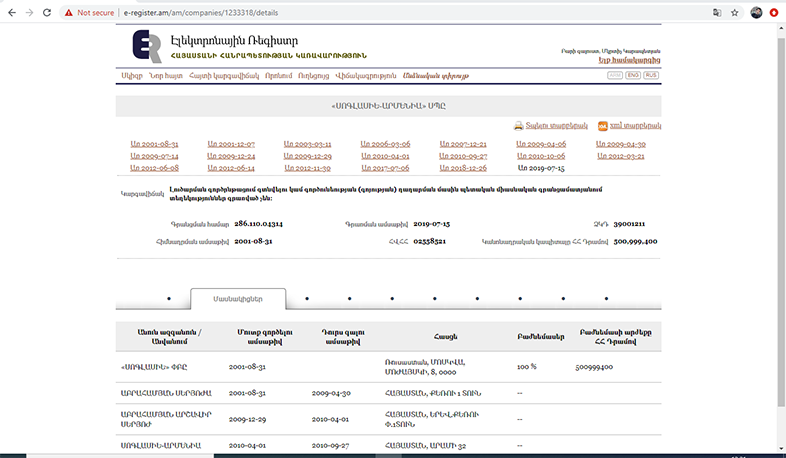Switch site language to ENG

tap(633, 75)
